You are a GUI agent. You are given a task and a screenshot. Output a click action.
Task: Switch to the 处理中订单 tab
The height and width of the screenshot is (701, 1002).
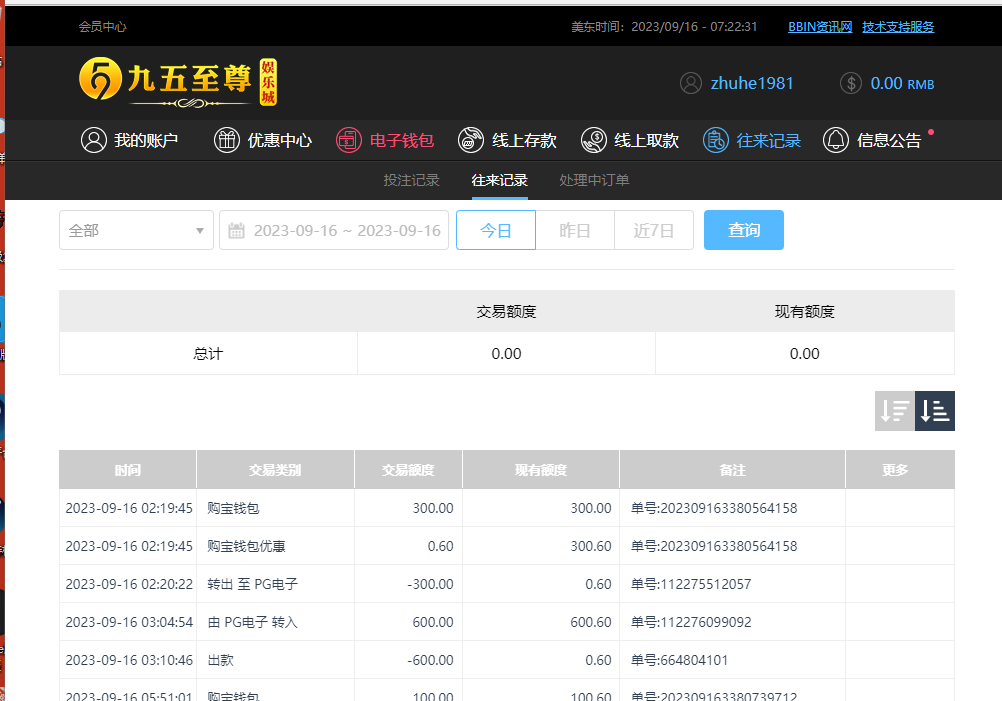coord(595,180)
